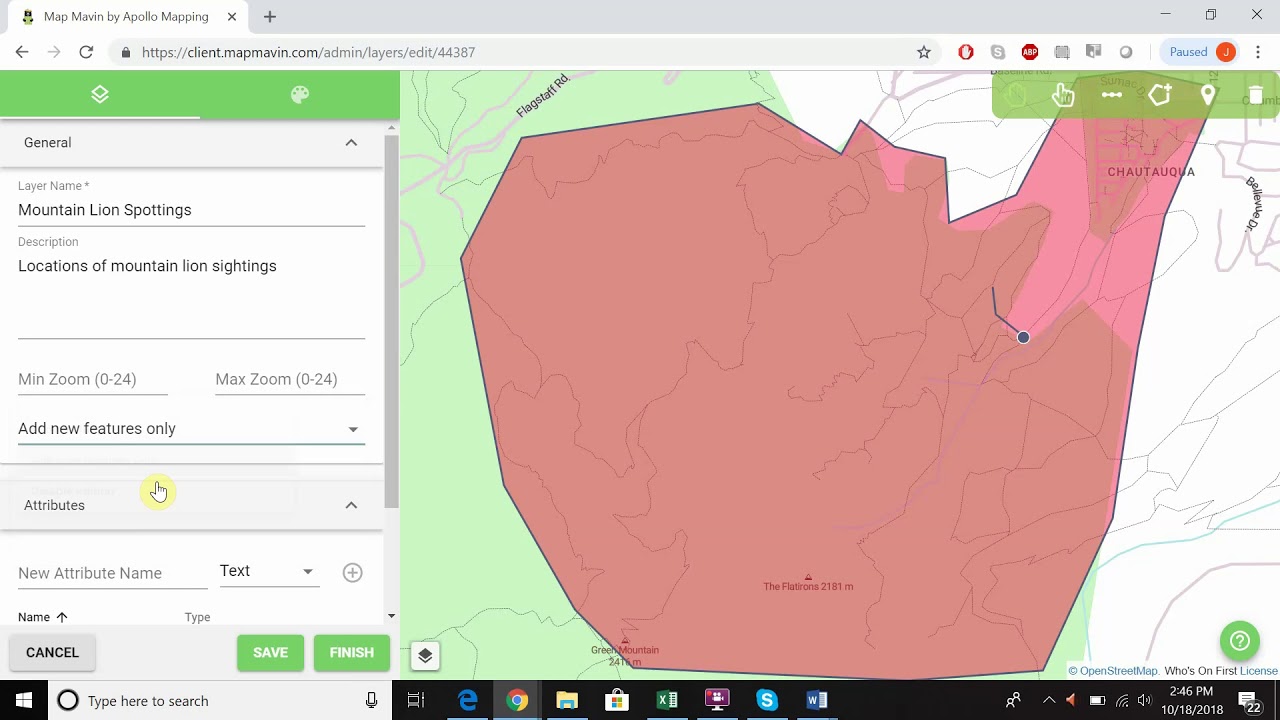Focus the Max Zoom (0-24) field
Image resolution: width=1280 pixels, height=720 pixels.
[290, 379]
